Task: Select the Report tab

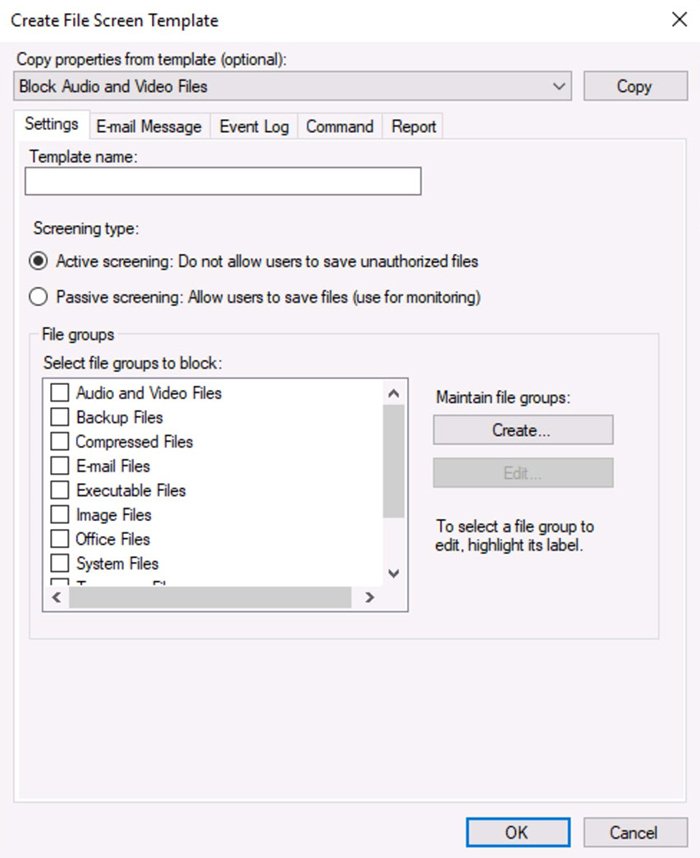Action: pyautogui.click(x=414, y=127)
